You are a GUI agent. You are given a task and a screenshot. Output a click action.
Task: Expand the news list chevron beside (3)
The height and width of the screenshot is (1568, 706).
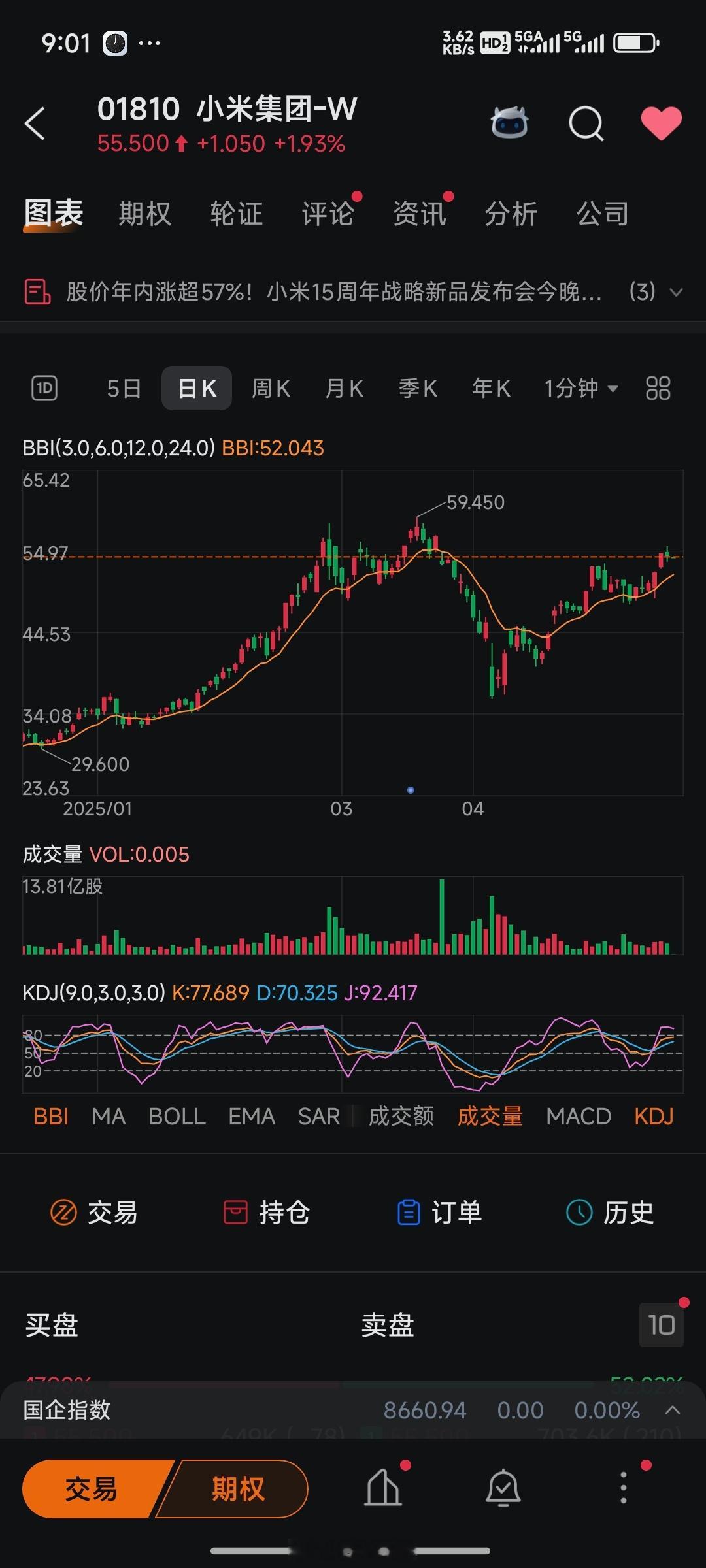click(677, 292)
